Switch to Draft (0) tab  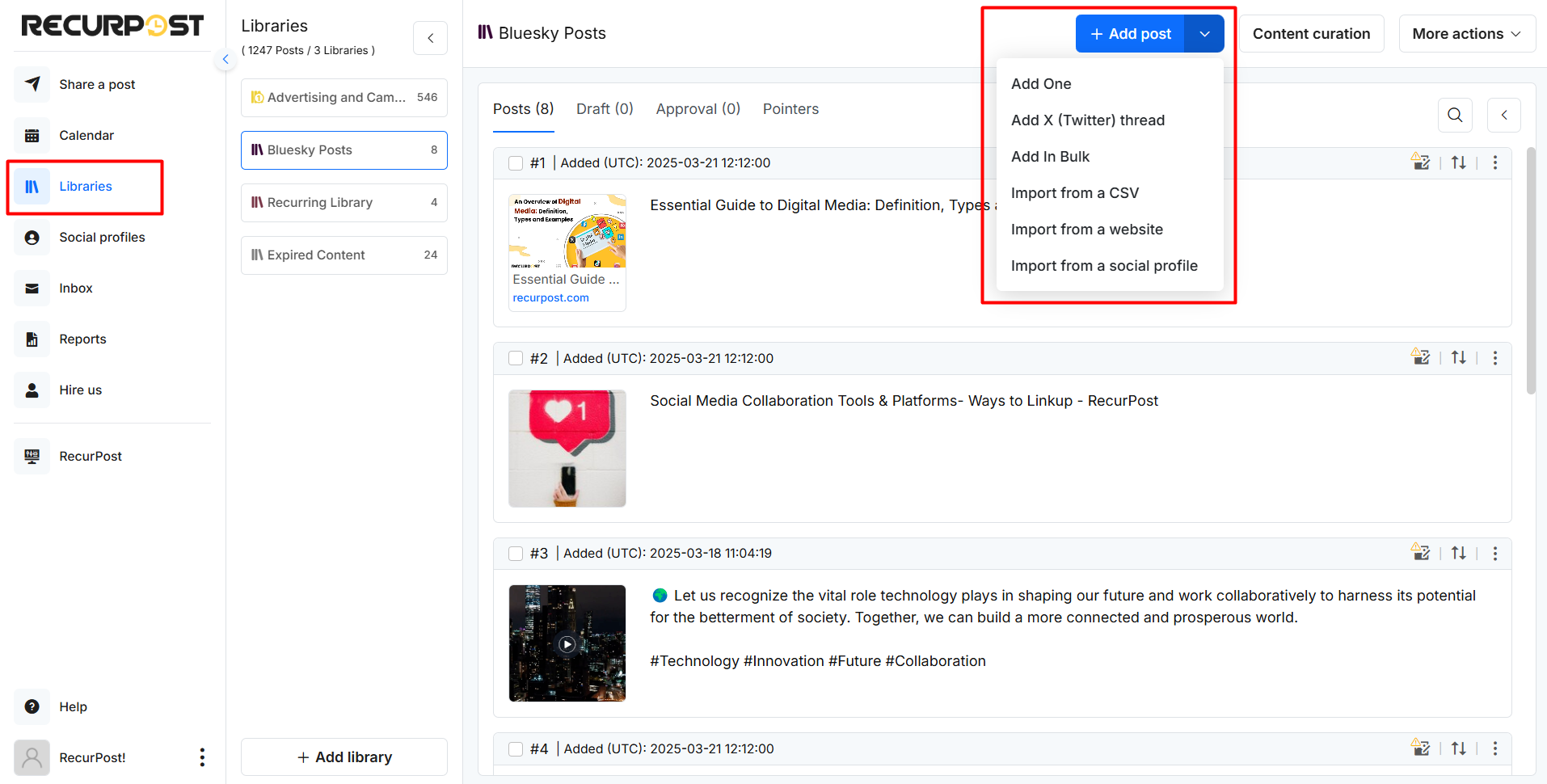tap(605, 109)
